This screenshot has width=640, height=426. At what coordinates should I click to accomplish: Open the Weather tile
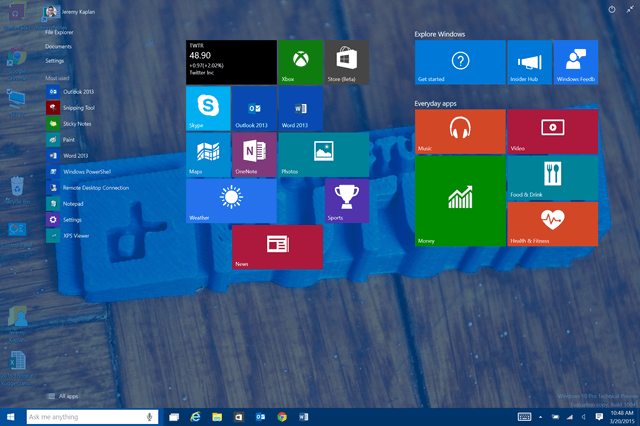coord(231,201)
